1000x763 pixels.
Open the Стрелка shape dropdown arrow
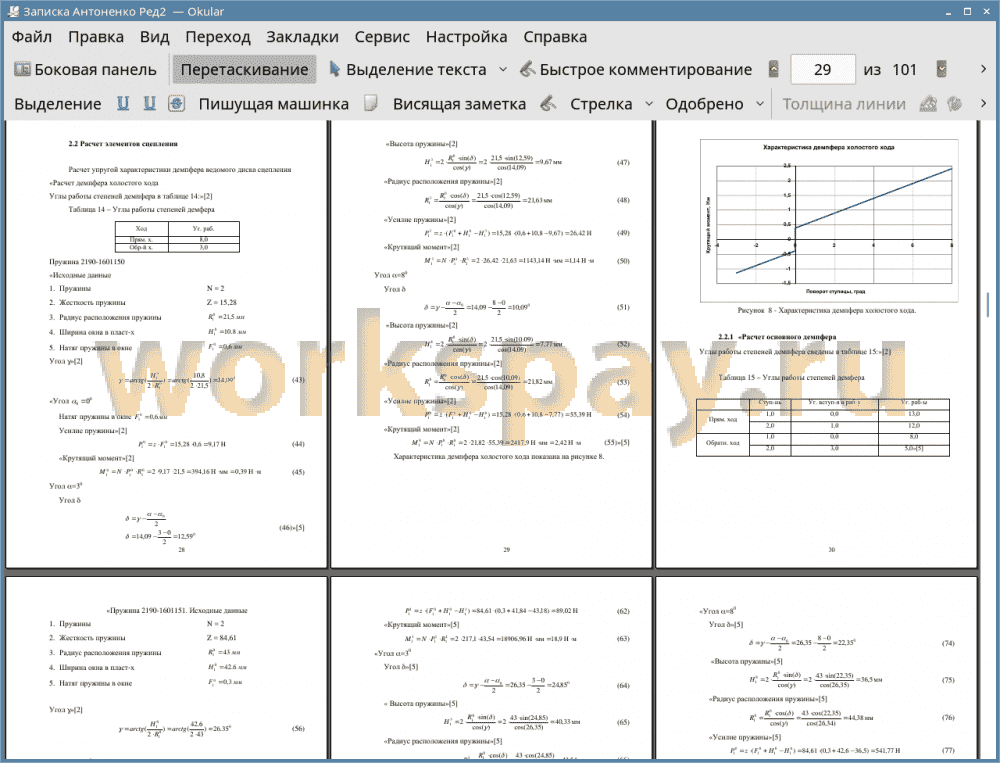649,103
